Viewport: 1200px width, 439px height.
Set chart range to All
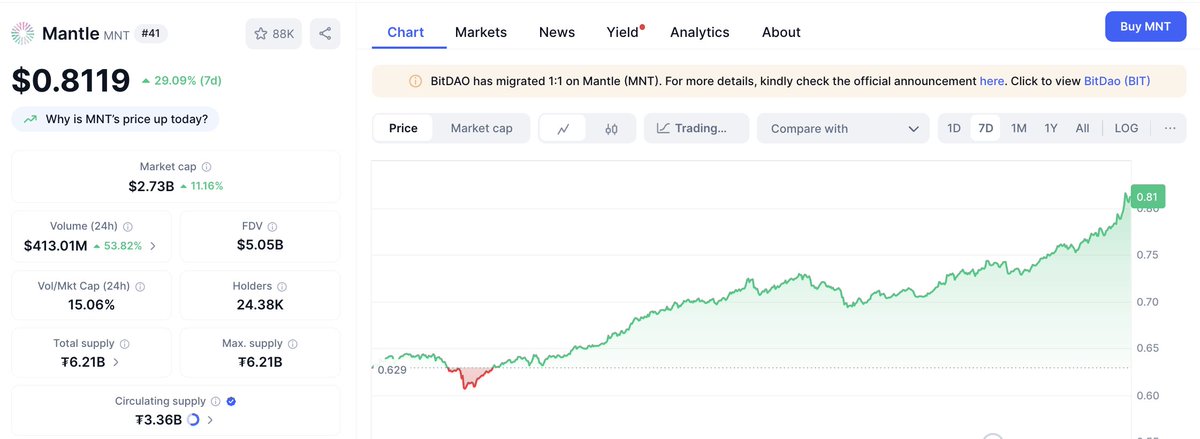pyautogui.click(x=1082, y=128)
